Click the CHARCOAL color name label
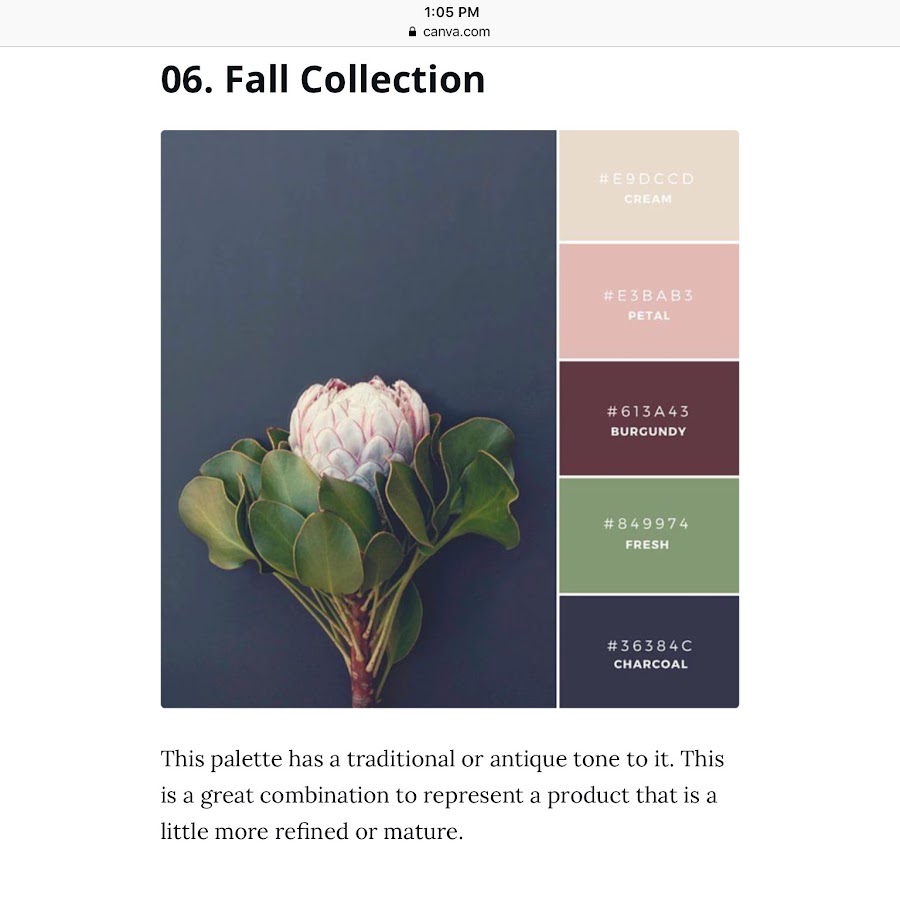This screenshot has width=900, height=900. click(x=650, y=664)
